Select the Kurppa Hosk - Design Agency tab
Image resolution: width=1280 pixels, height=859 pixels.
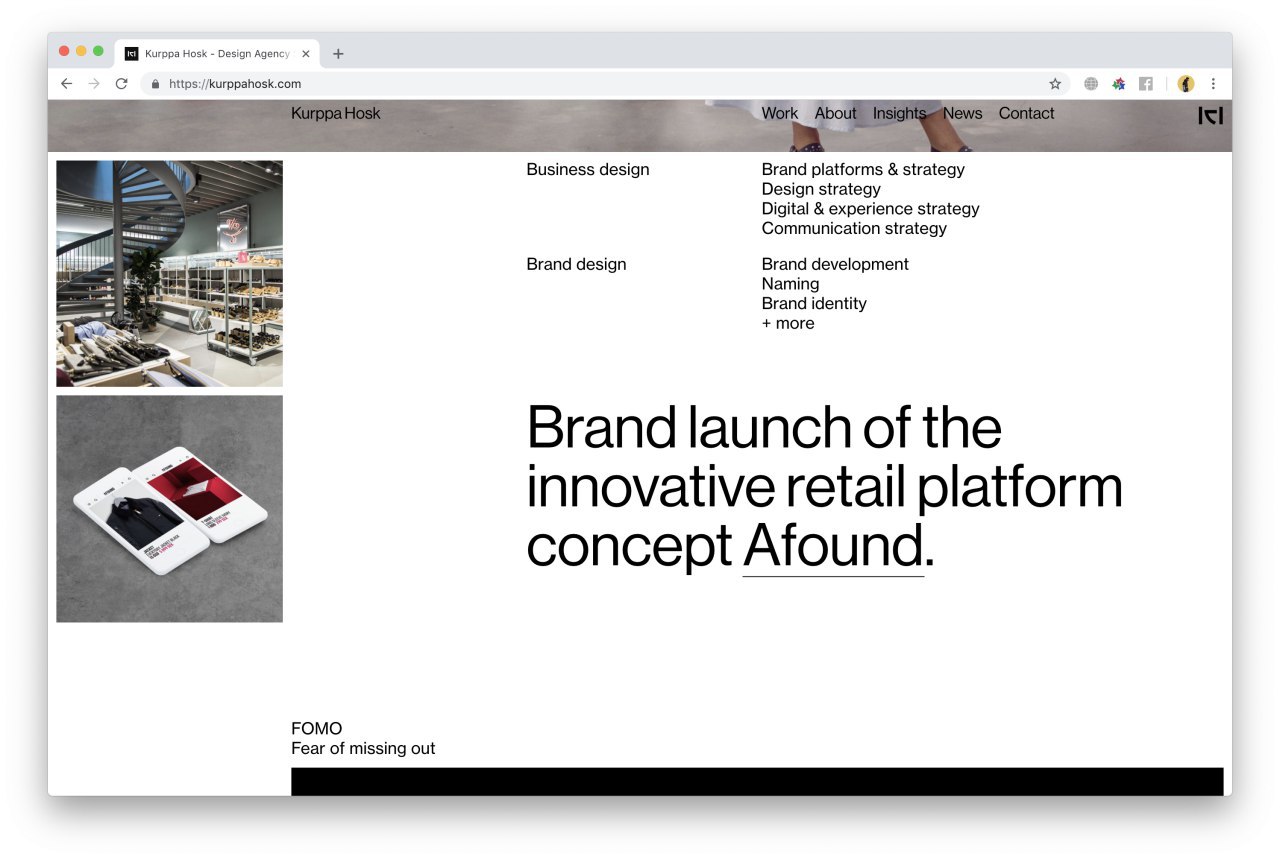pyautogui.click(x=218, y=54)
